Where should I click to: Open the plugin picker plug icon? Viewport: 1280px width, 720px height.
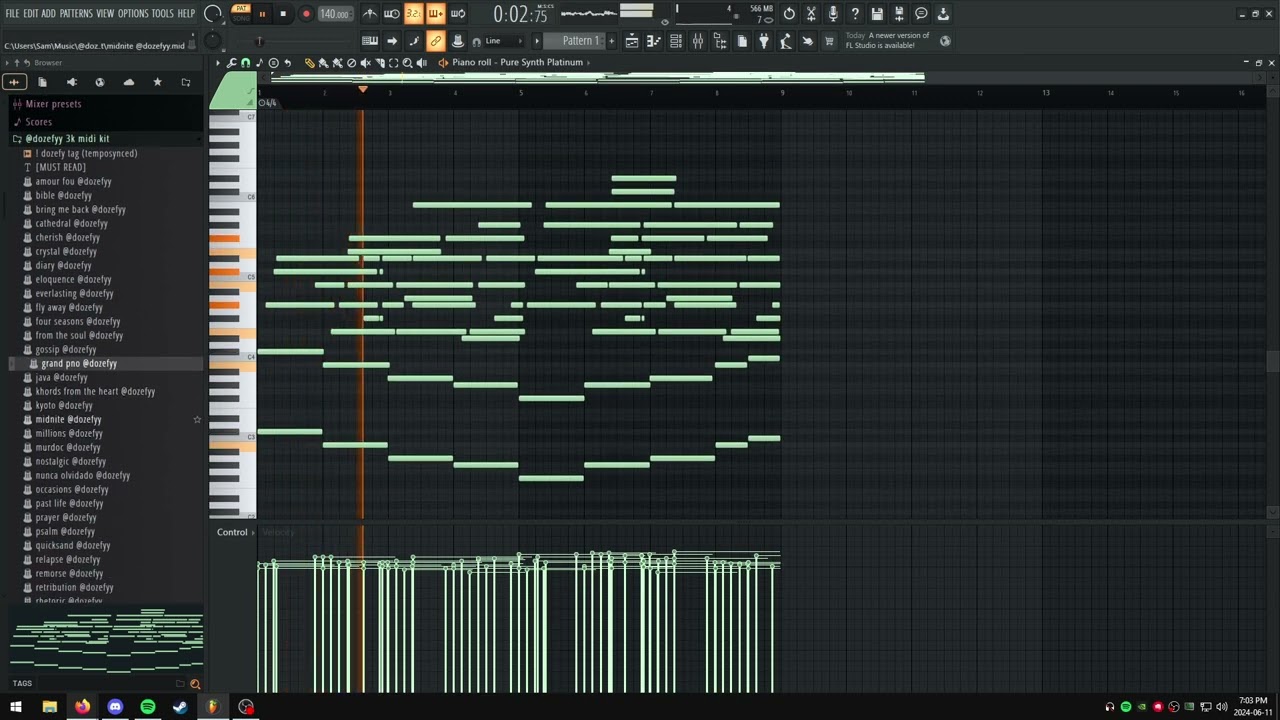click(x=764, y=41)
